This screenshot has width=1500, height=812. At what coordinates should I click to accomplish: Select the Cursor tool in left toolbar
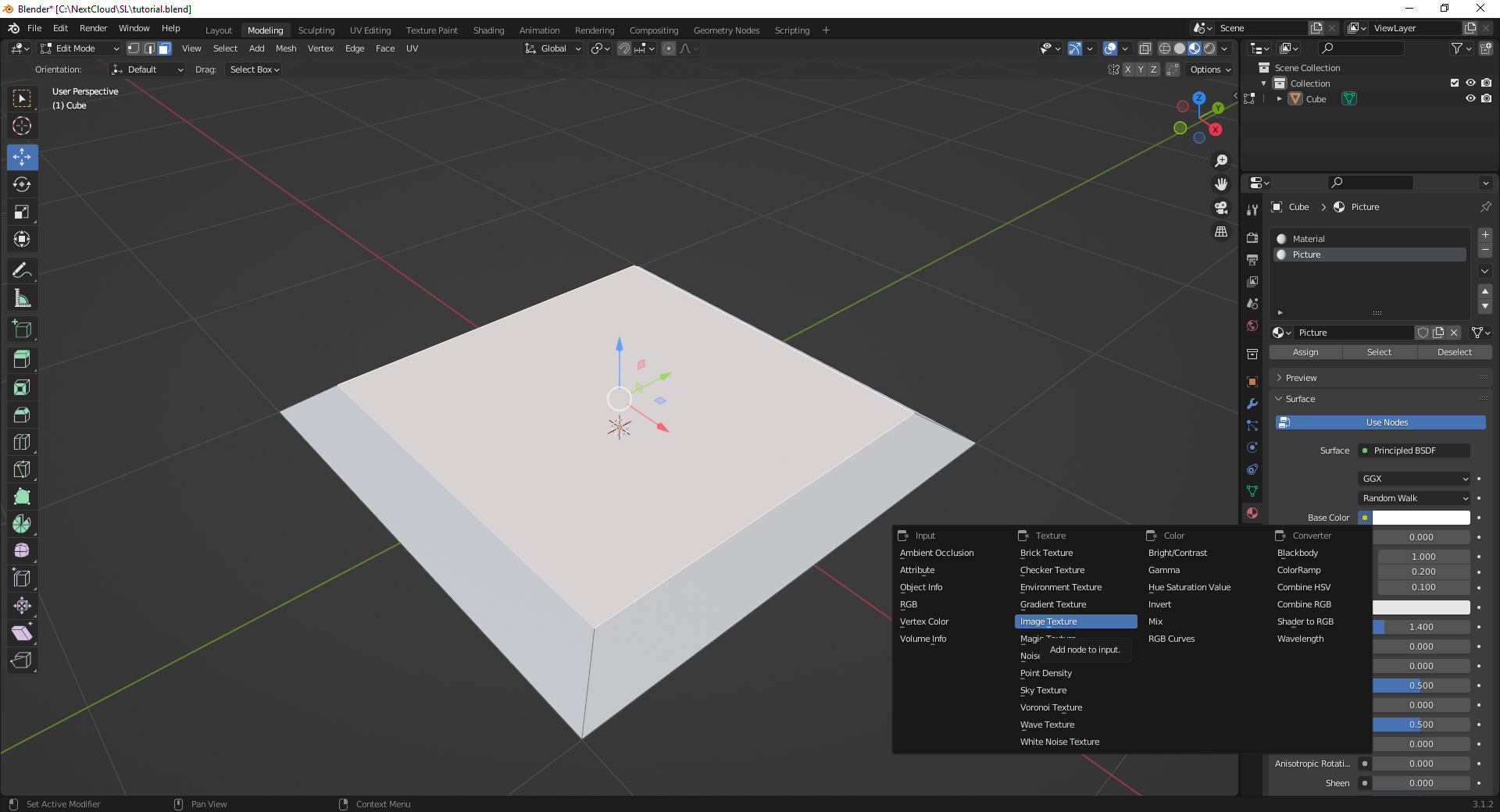22,126
